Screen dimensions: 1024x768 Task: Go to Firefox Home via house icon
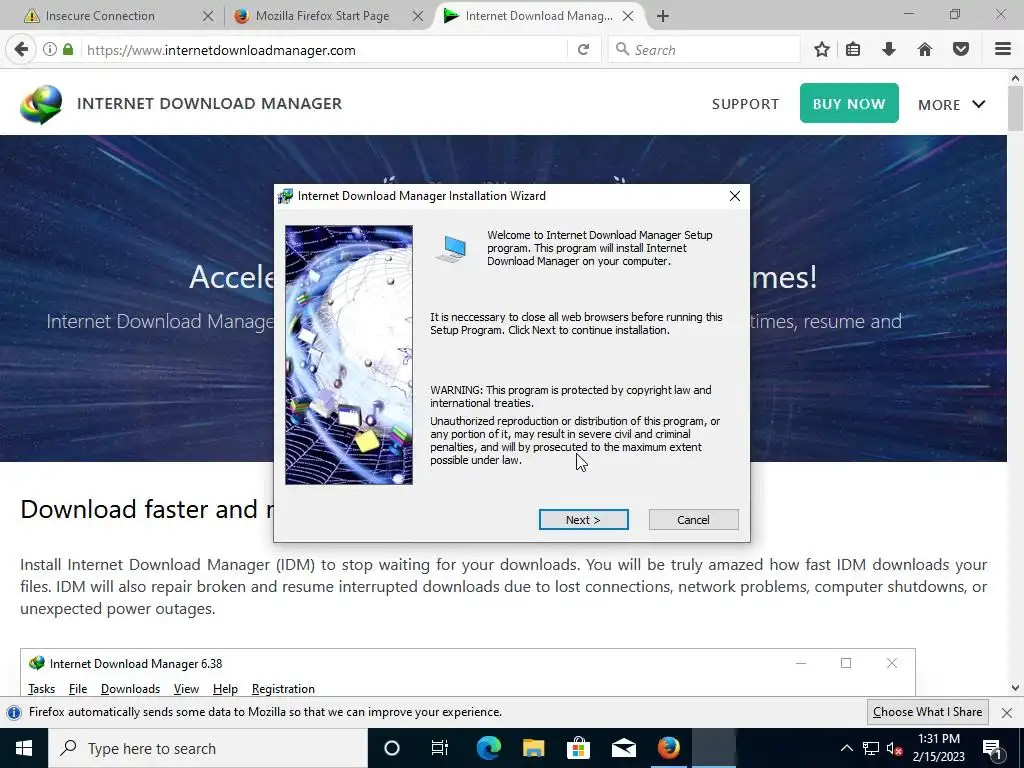point(925,50)
